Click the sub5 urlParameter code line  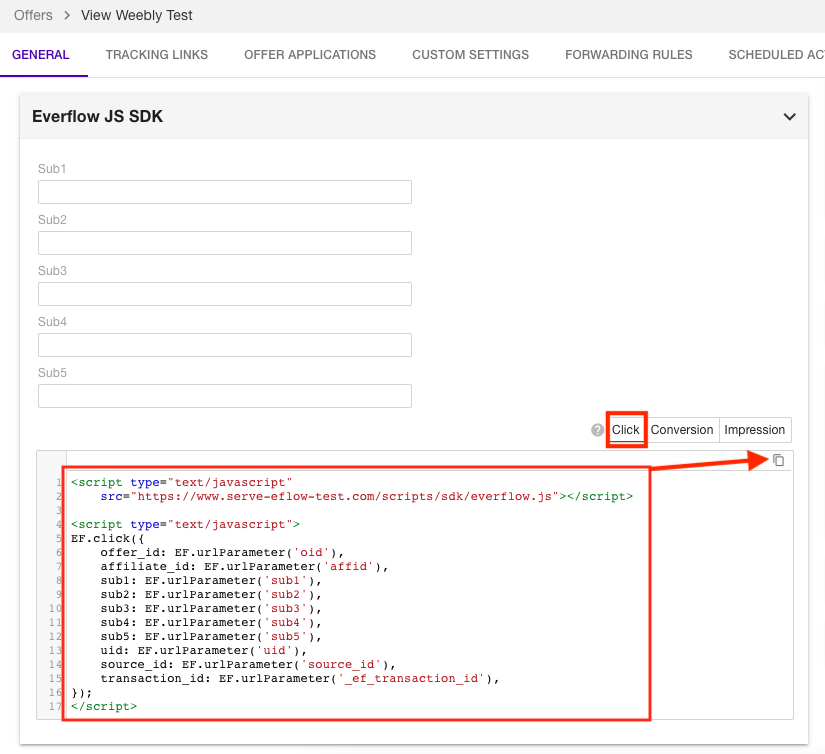[x=211, y=636]
